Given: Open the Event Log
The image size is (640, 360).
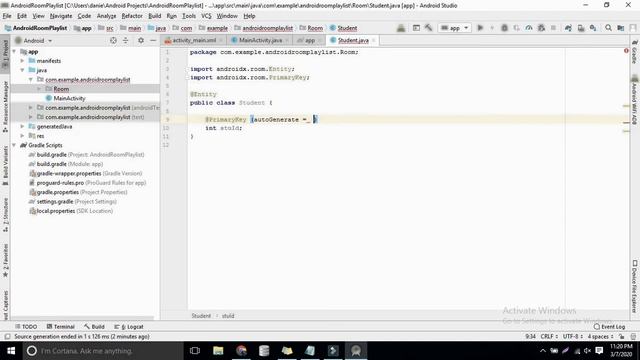Looking at the screenshot, I should click(x=609, y=327).
